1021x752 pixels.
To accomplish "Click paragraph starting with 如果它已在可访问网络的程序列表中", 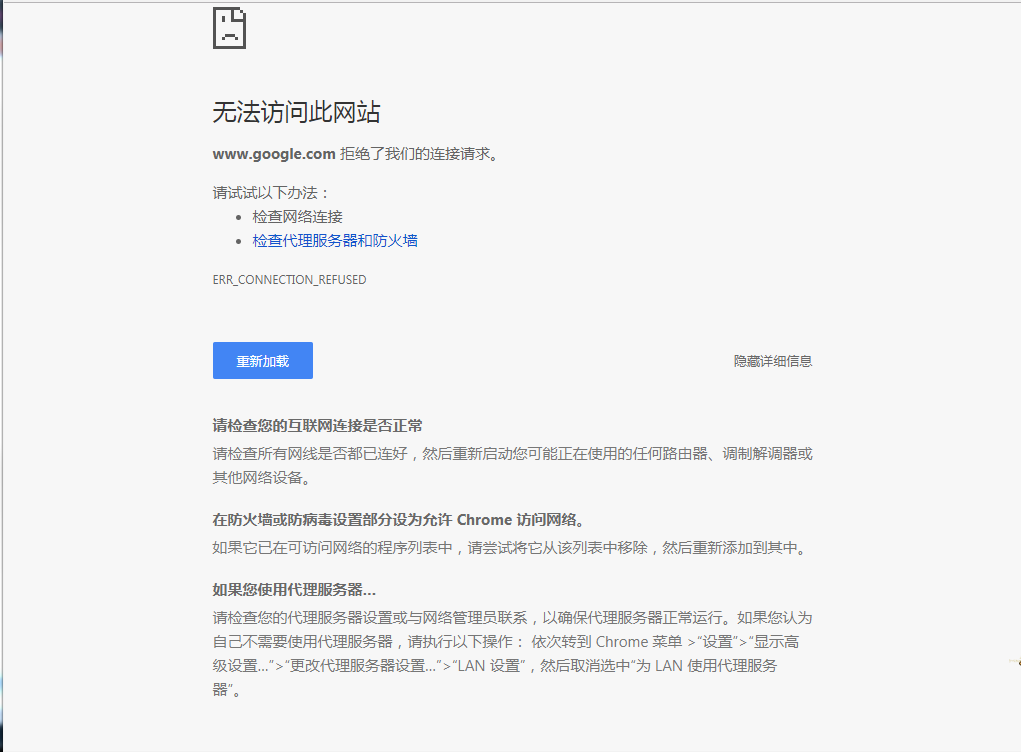I will [x=512, y=548].
